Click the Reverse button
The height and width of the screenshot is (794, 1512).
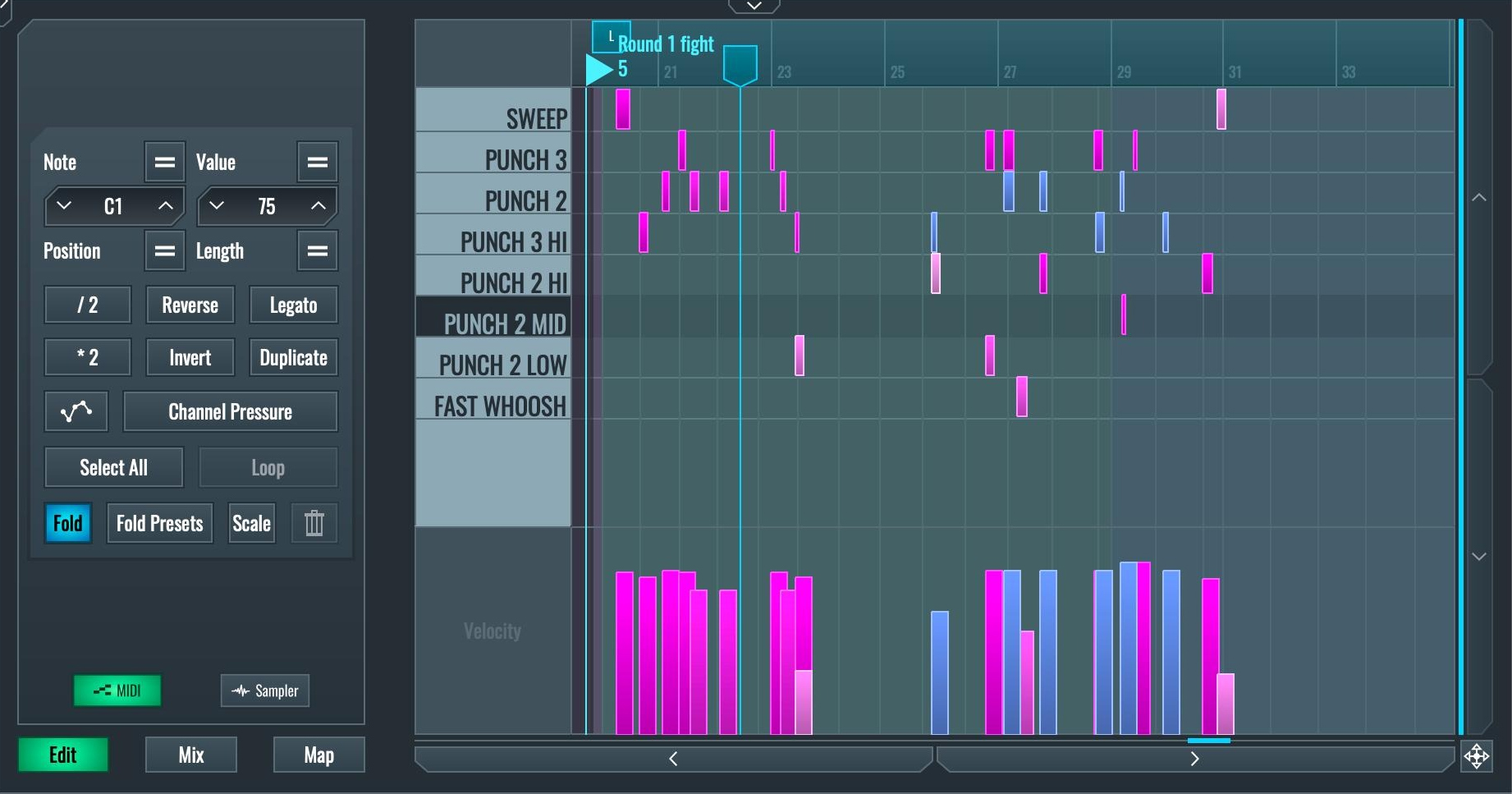(190, 305)
